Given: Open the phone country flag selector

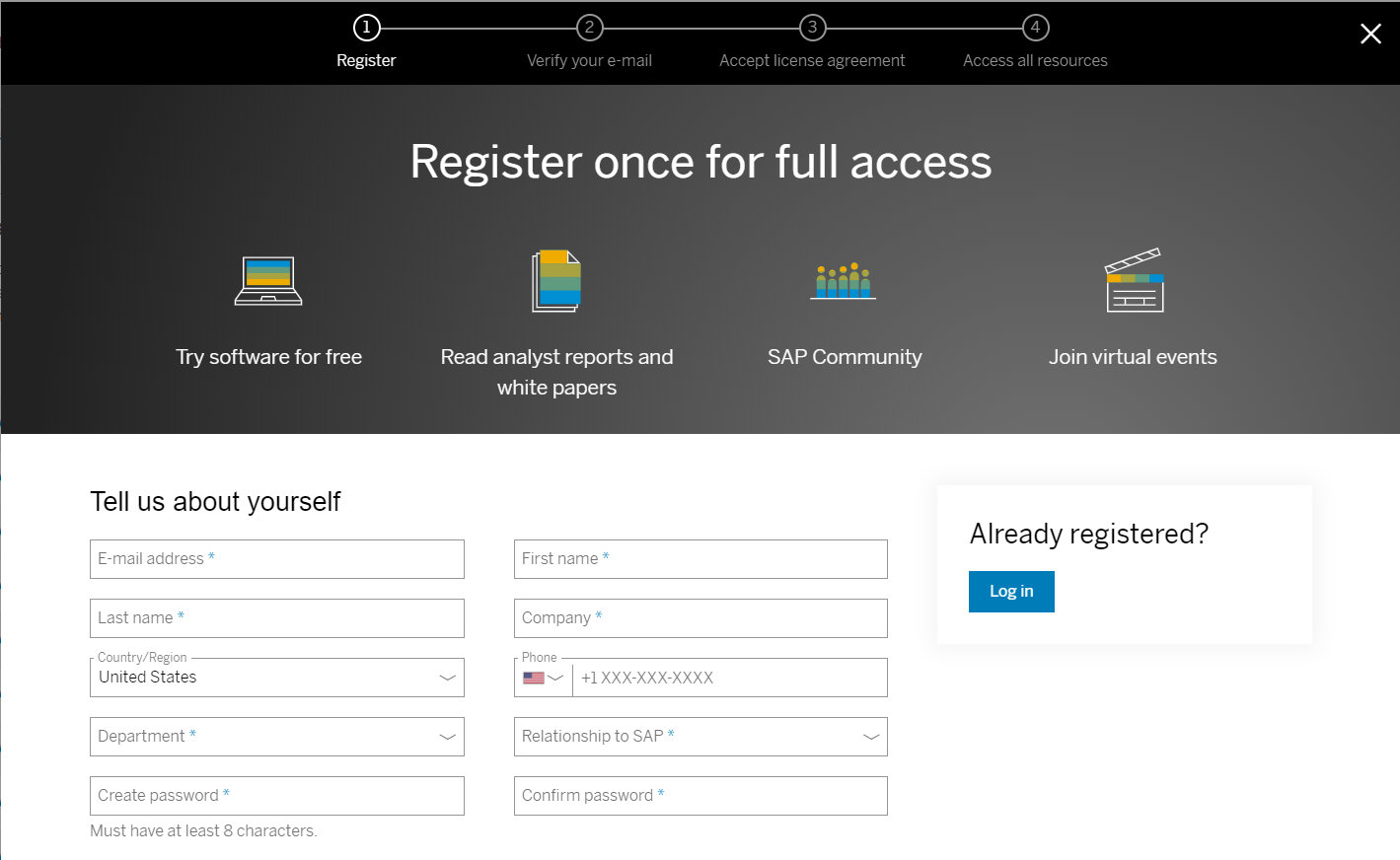Looking at the screenshot, I should (x=543, y=678).
